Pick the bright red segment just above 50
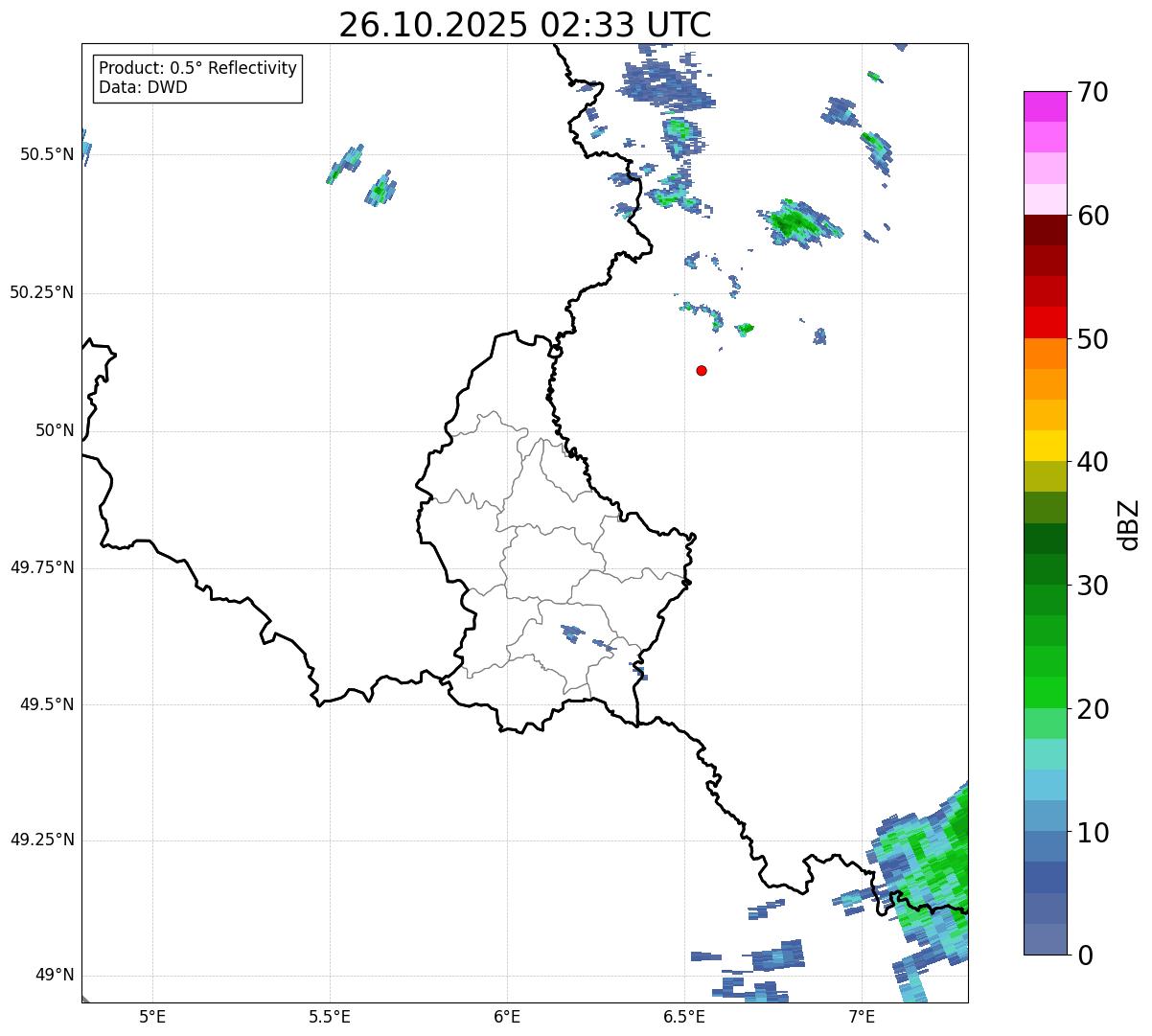The height and width of the screenshot is (1036, 1152). tap(1046, 323)
